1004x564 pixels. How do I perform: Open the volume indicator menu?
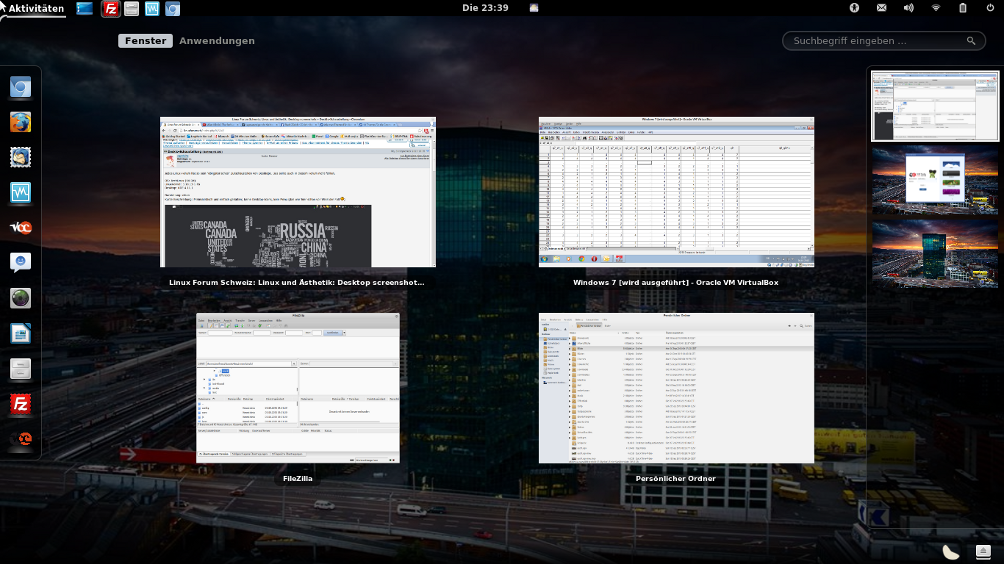point(909,8)
